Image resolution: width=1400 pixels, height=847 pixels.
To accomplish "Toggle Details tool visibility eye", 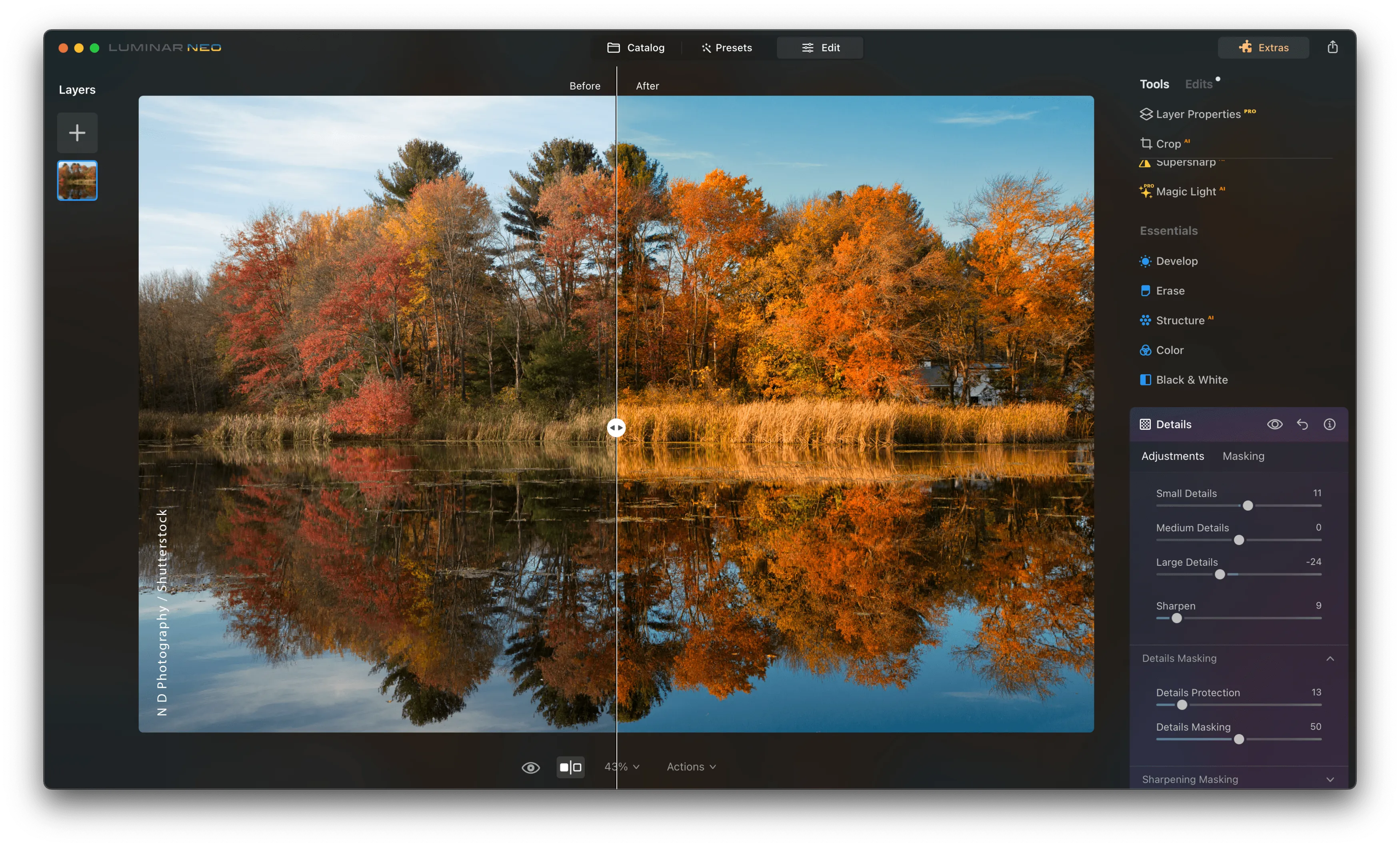I will pos(1274,424).
